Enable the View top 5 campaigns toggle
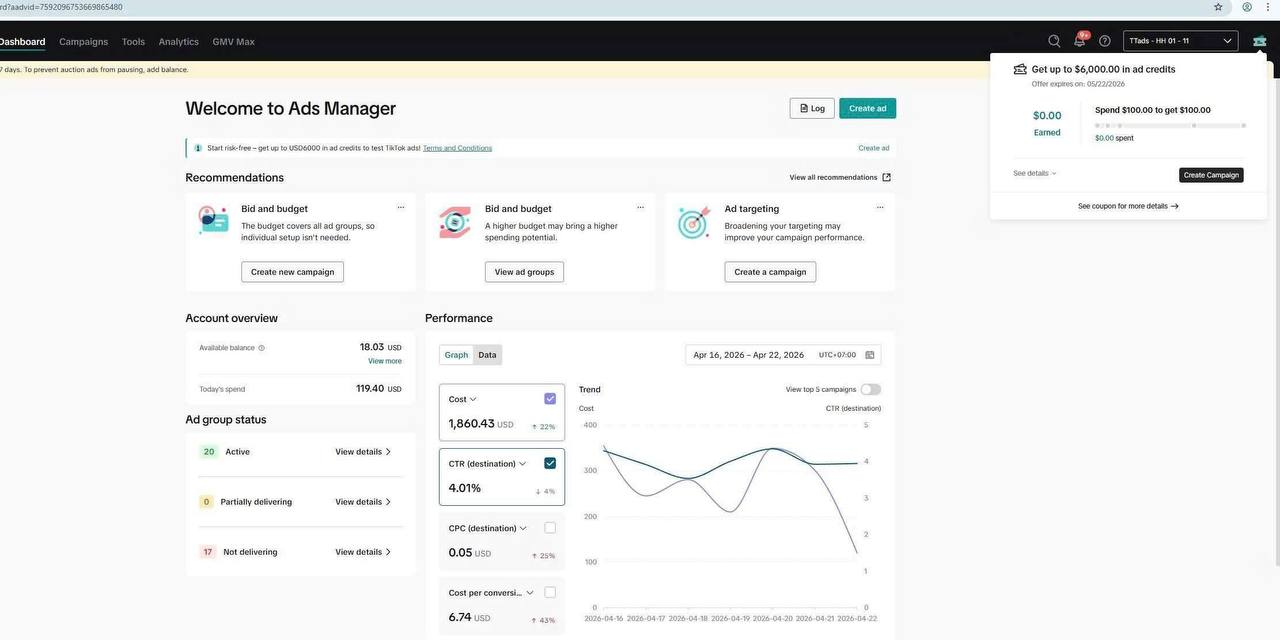Image resolution: width=1280 pixels, height=640 pixels. click(x=871, y=390)
